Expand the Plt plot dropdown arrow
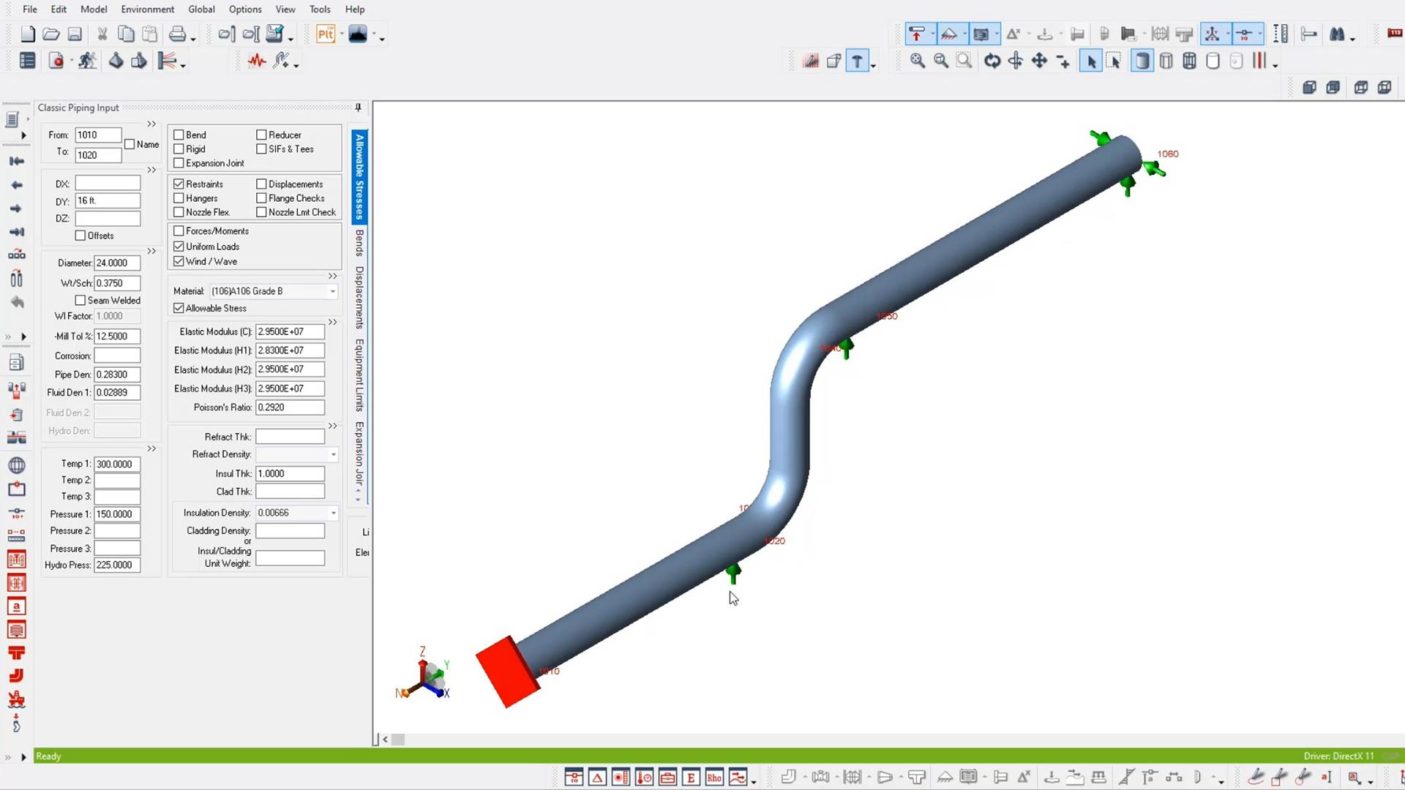This screenshot has height=790, width=1405. (x=343, y=35)
